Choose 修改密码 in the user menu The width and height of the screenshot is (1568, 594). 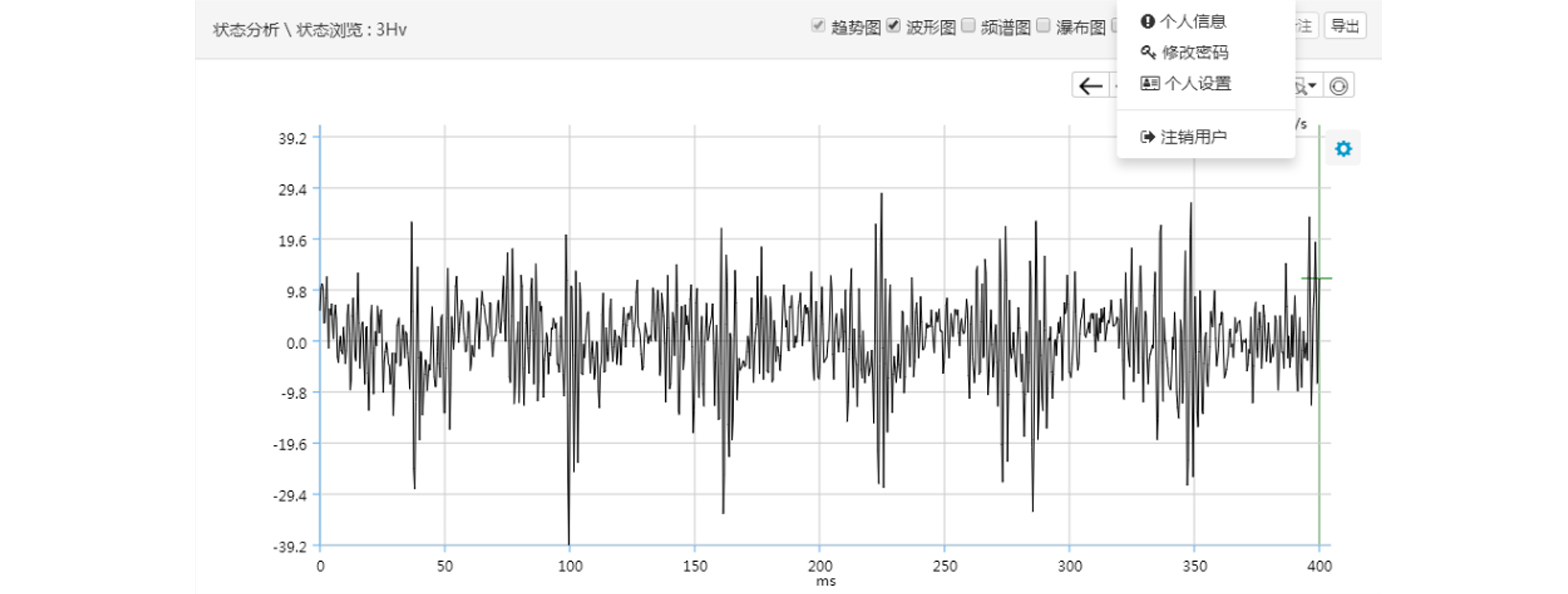(1194, 53)
